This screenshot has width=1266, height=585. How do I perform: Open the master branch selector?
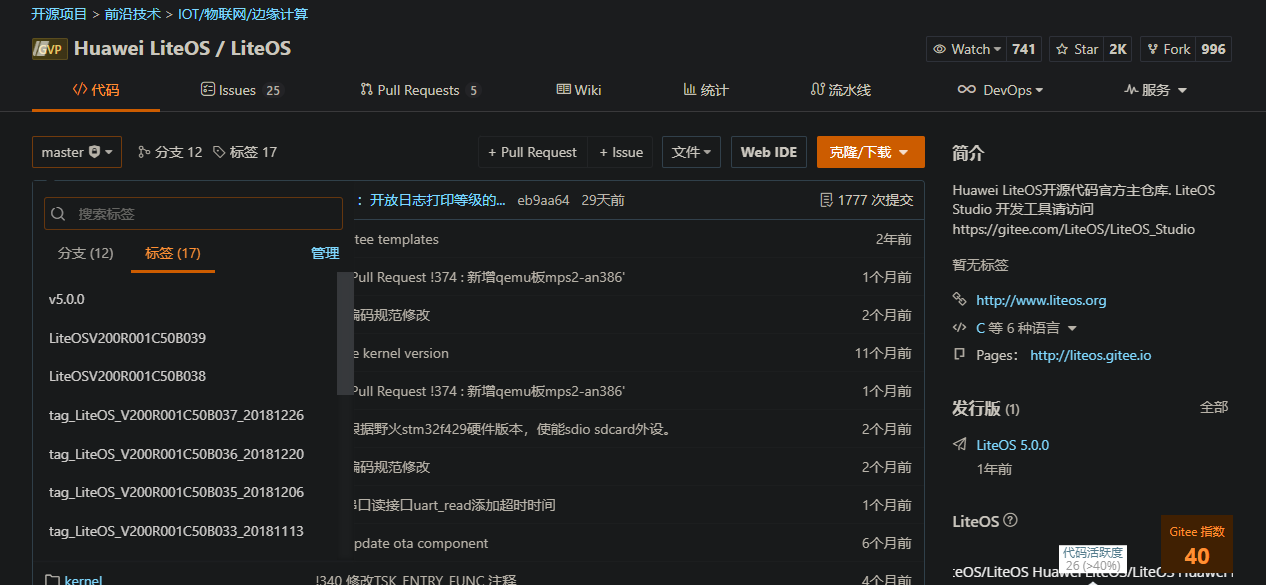click(76, 151)
